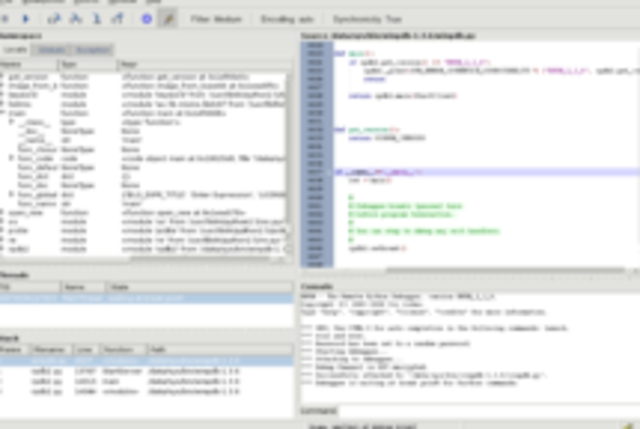
Task: Click the Go (blue play arrow) icon
Action: pyautogui.click(x=26, y=19)
